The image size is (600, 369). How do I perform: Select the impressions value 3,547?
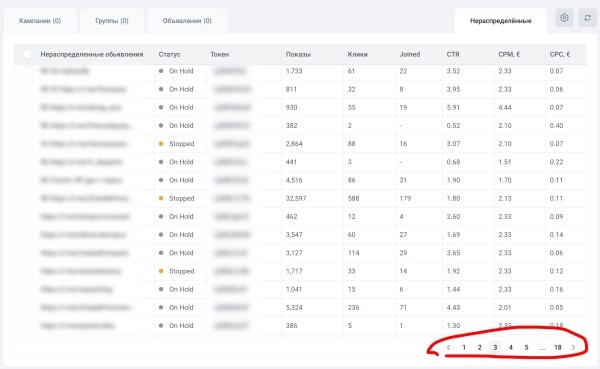(x=294, y=235)
